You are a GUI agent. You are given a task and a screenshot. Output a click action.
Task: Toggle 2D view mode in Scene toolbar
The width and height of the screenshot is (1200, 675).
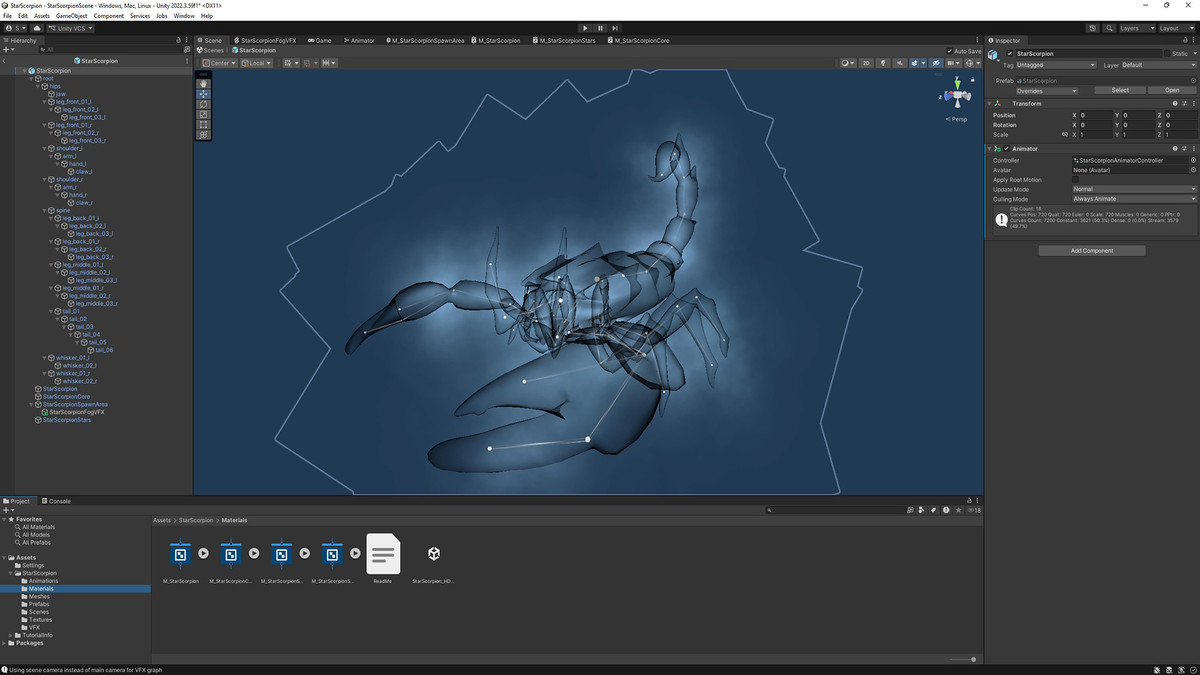click(866, 63)
